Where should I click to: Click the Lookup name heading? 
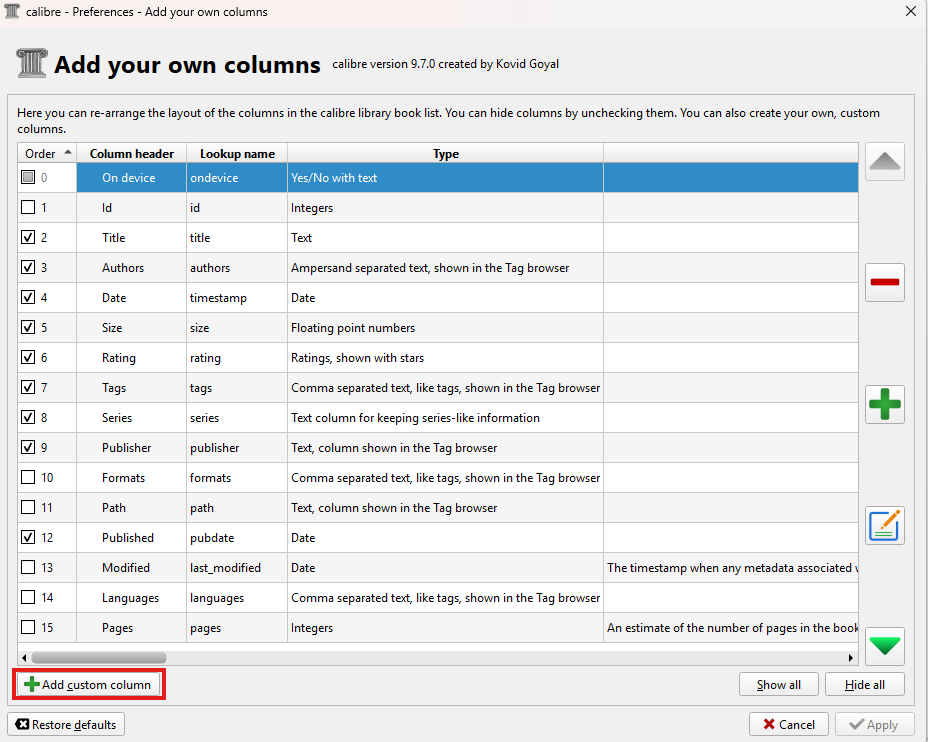[237, 153]
